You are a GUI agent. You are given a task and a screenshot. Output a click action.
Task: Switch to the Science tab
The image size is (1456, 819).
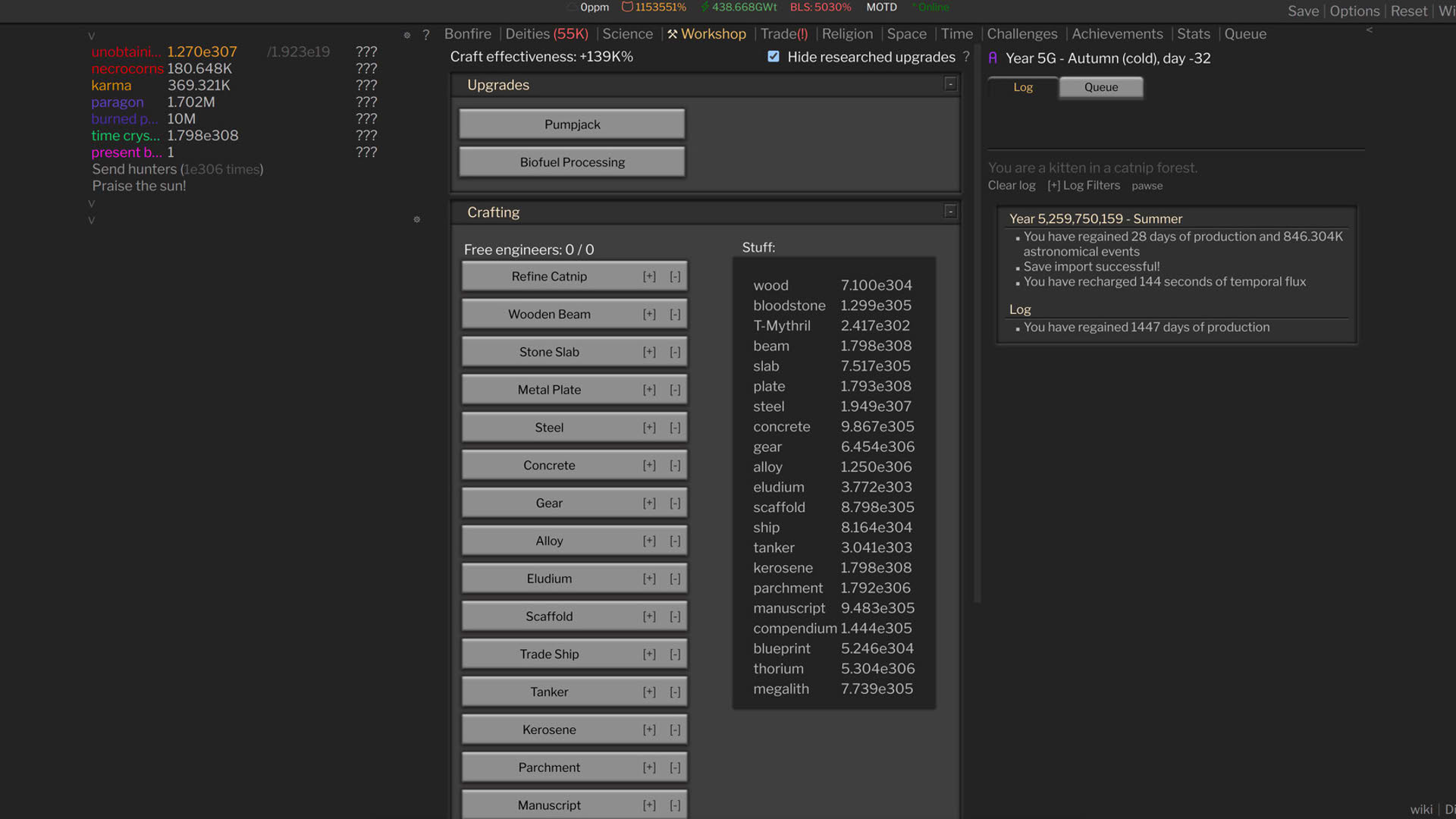627,34
